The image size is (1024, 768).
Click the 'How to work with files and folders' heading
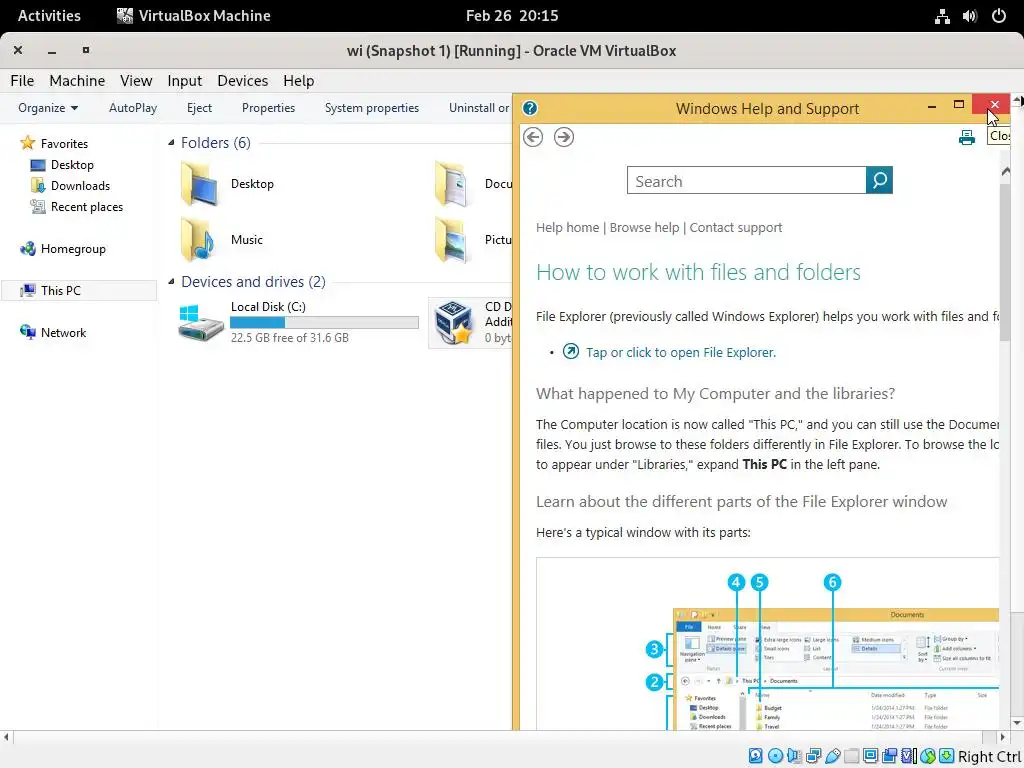click(698, 272)
